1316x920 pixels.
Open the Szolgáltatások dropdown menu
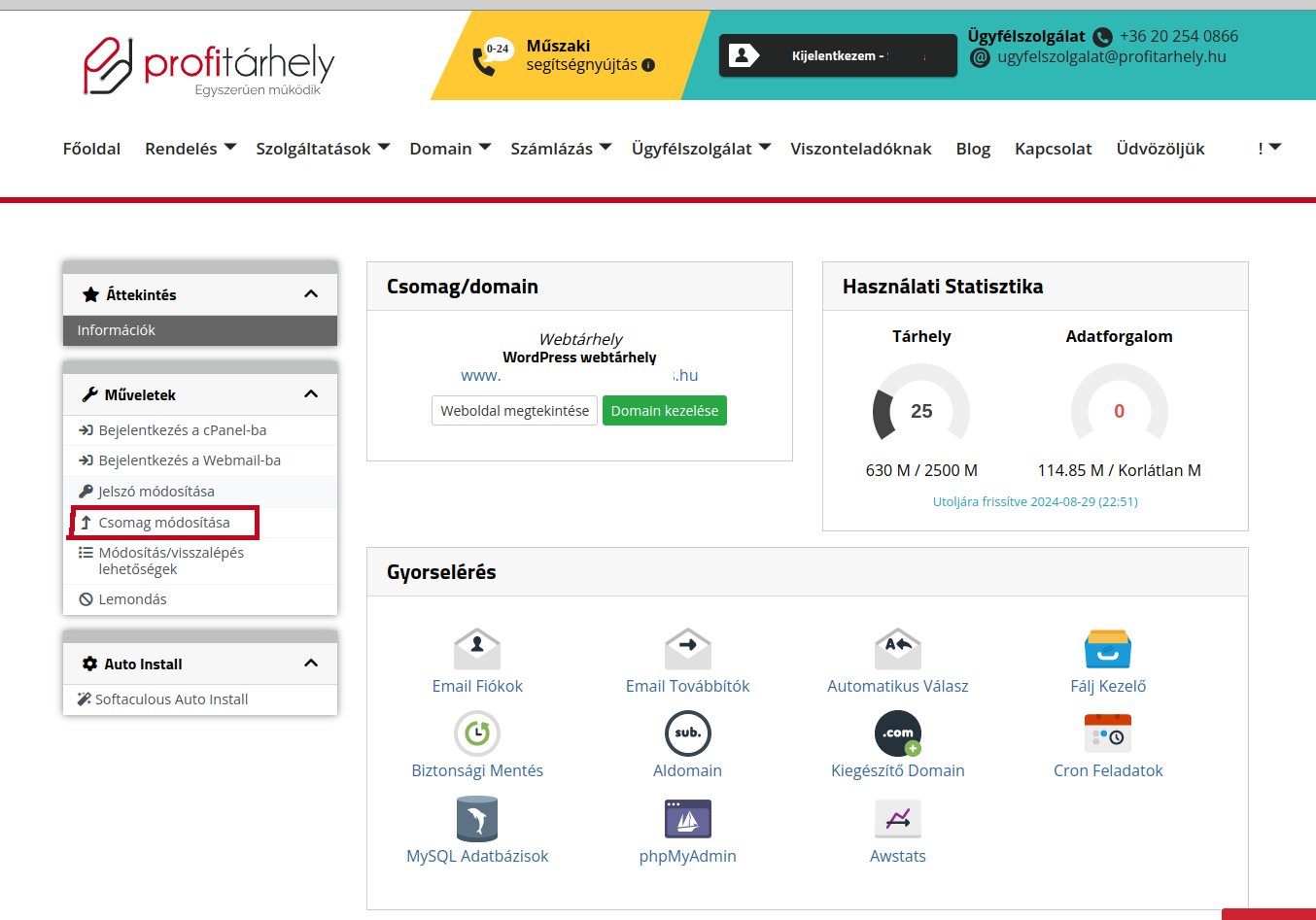323,149
